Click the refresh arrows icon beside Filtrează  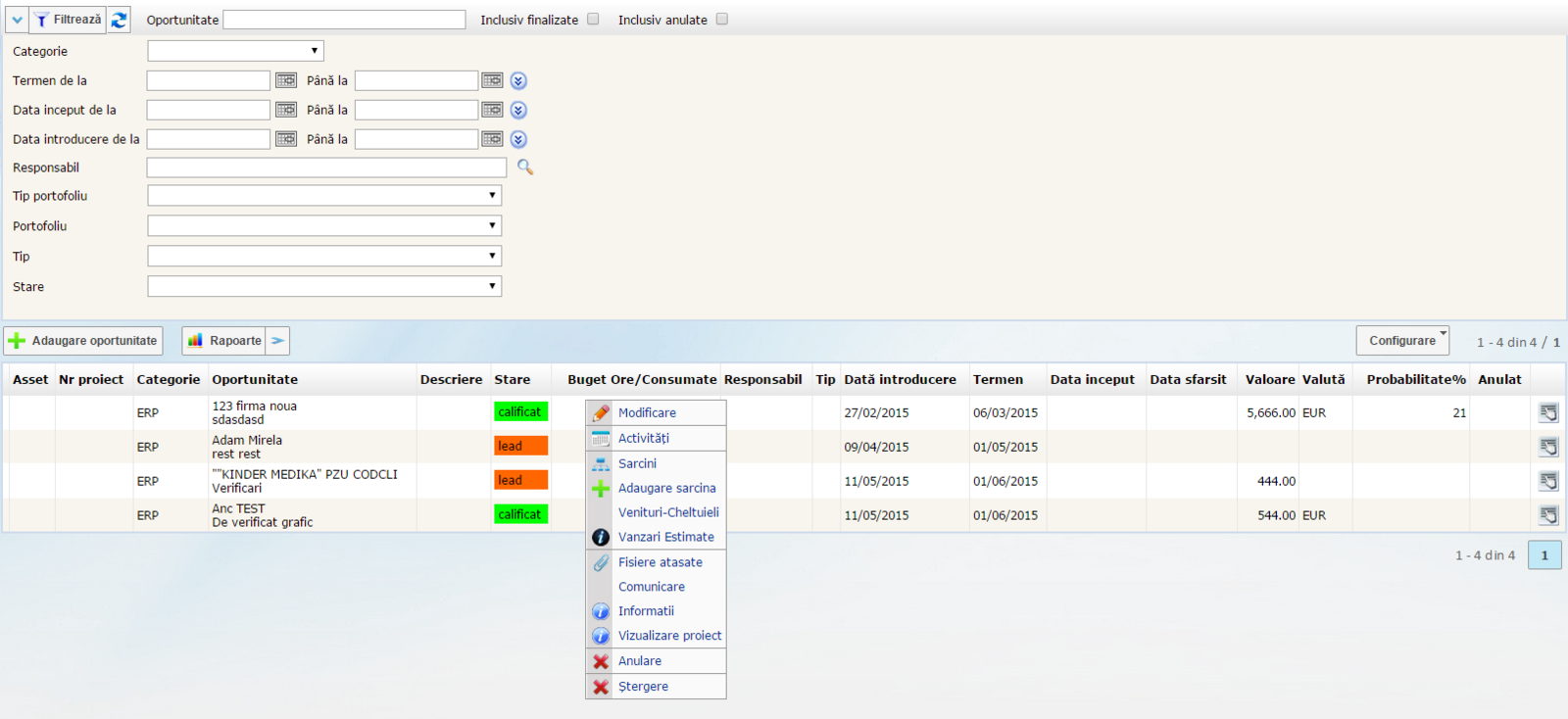119,20
